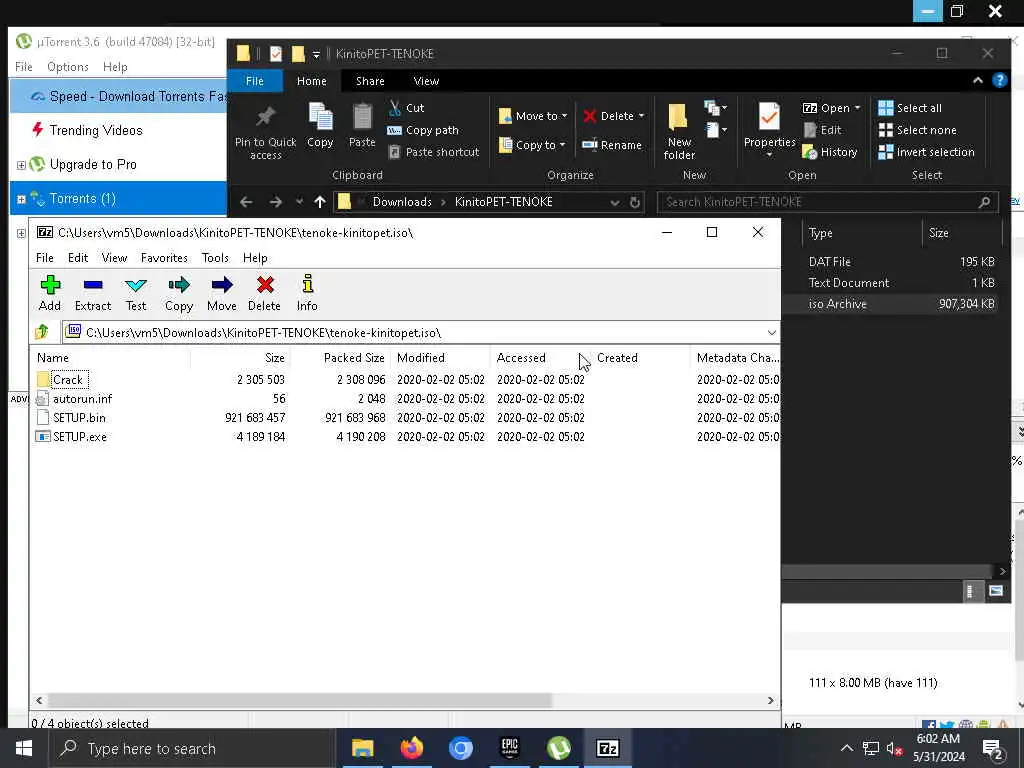Open the Tools menu in 7-Zip

215,258
